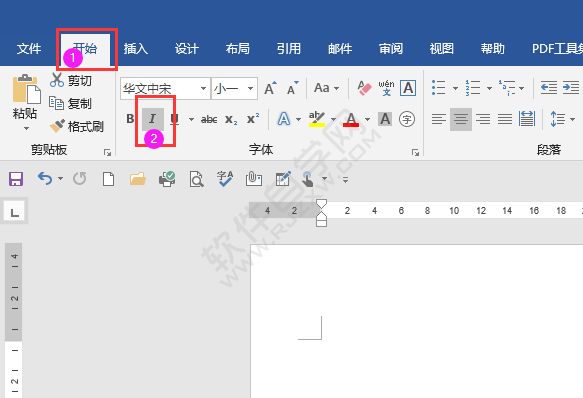Image resolution: width=583 pixels, height=398 pixels.
Task: Toggle bold formatting
Action: click(x=130, y=119)
